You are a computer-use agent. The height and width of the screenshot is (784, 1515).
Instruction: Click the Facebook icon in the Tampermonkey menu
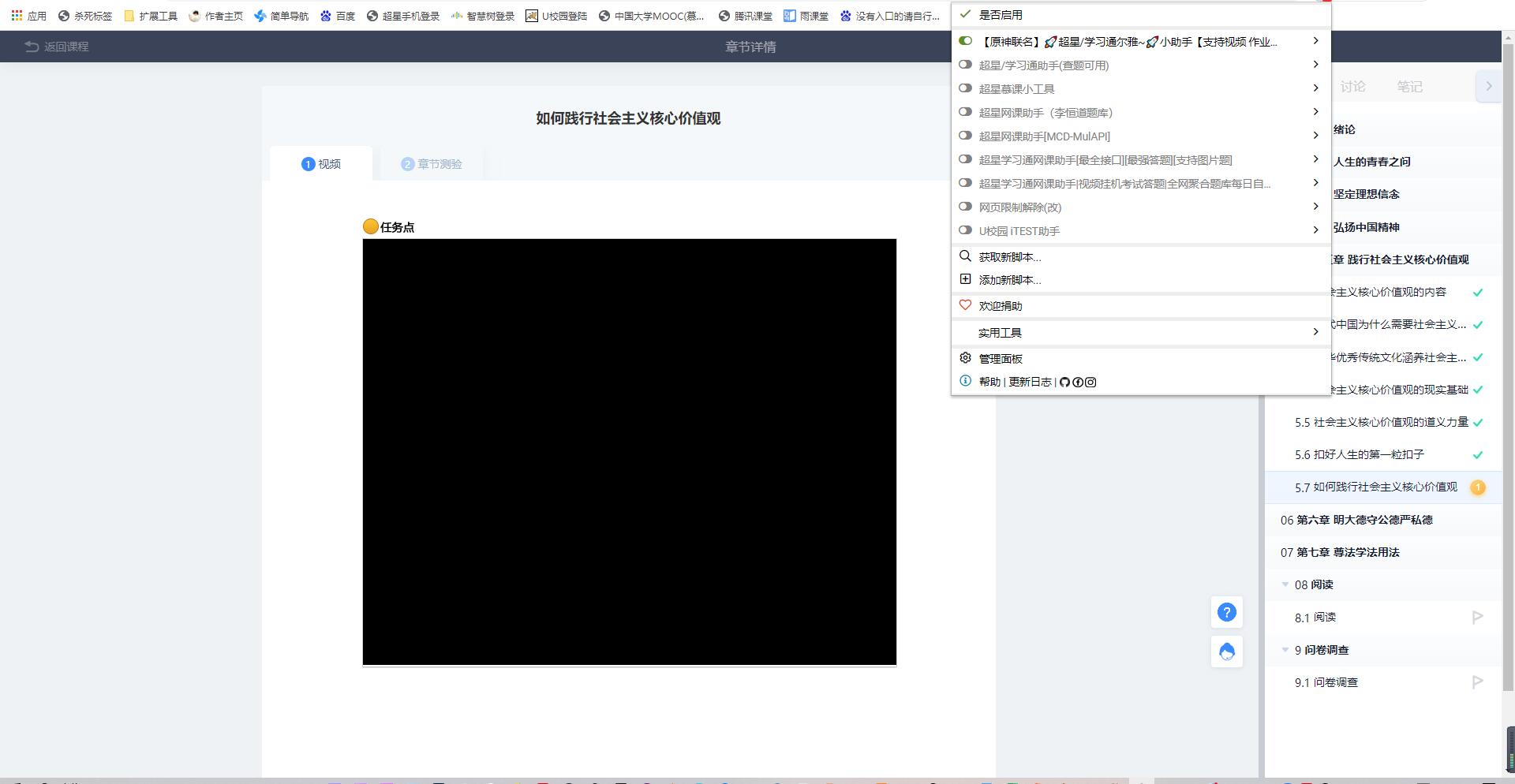pos(1077,383)
